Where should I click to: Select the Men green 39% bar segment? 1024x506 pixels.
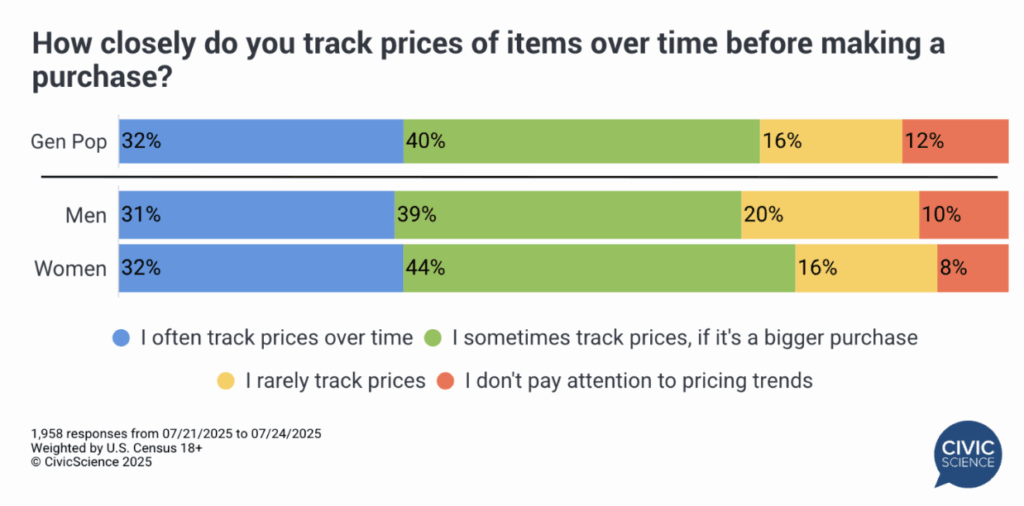pyautogui.click(x=567, y=214)
